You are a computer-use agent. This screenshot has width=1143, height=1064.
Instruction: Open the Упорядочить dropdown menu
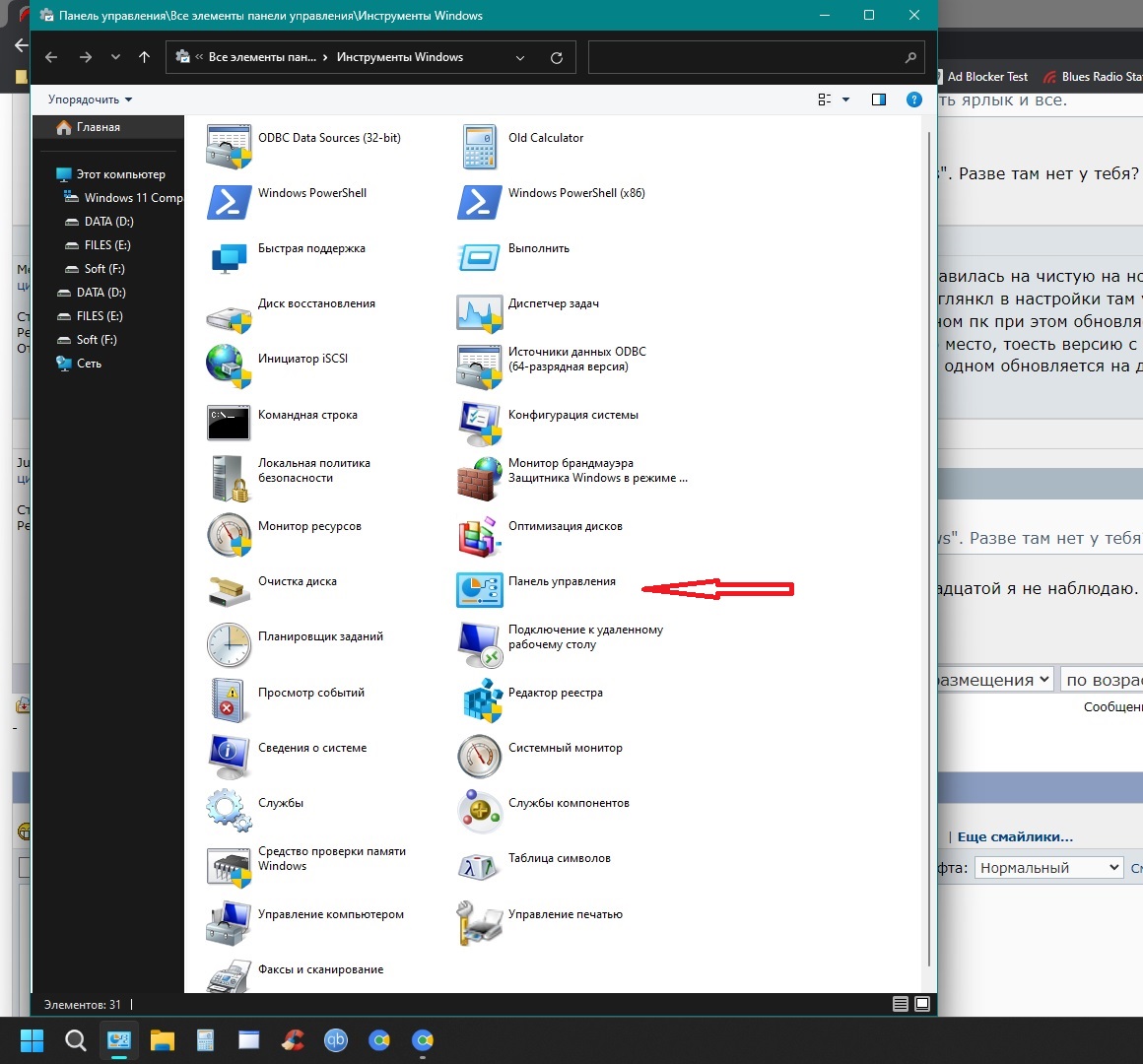[90, 100]
